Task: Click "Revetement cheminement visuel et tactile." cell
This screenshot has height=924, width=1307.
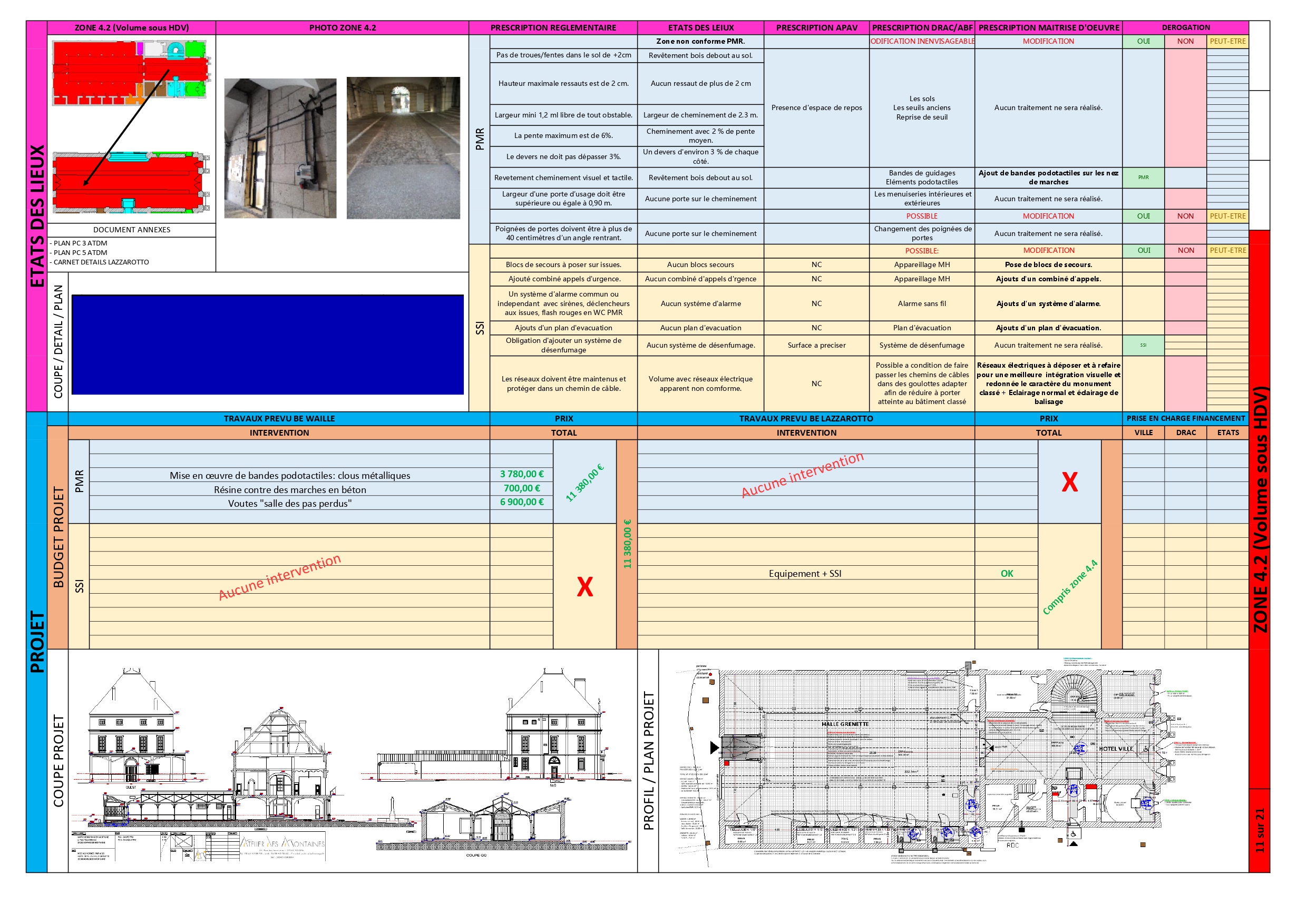Action: (563, 178)
